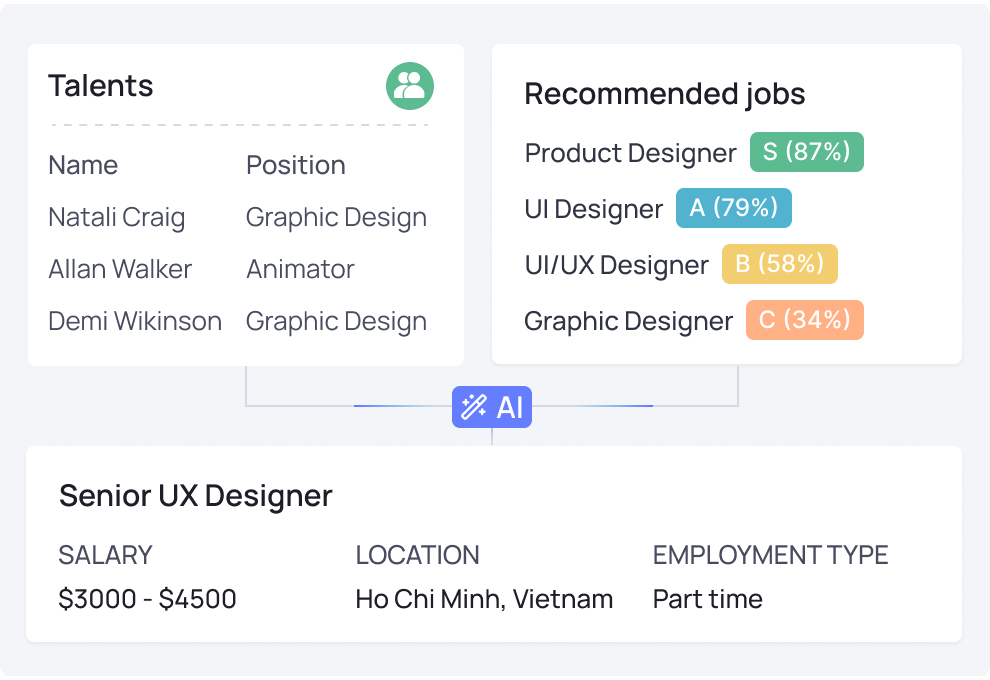Click the Talents card heading
The height and width of the screenshot is (680, 990).
[x=101, y=86]
